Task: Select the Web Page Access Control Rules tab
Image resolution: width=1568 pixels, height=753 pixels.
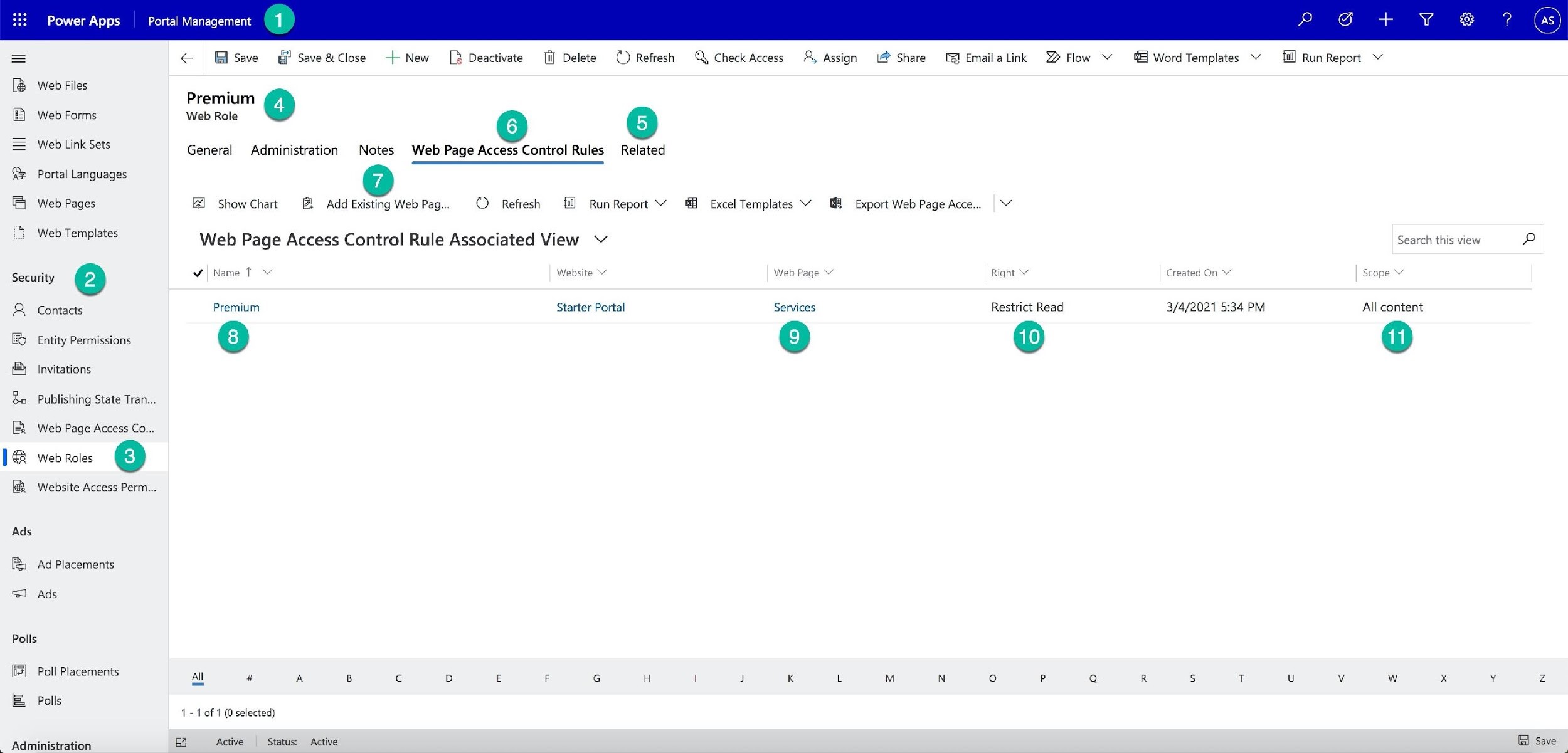Action: (507, 150)
